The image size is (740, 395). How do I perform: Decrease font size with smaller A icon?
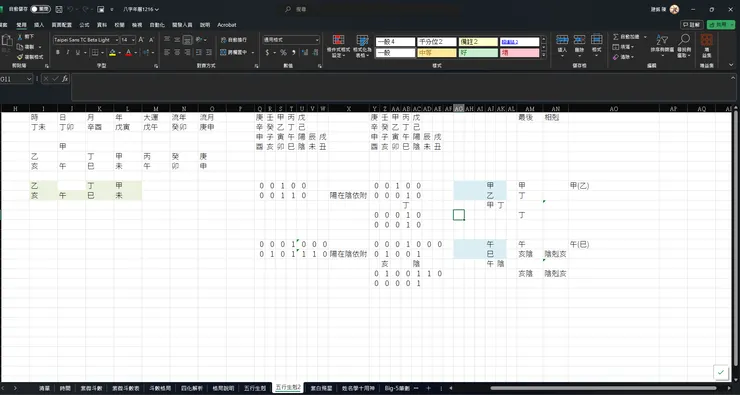[151, 40]
